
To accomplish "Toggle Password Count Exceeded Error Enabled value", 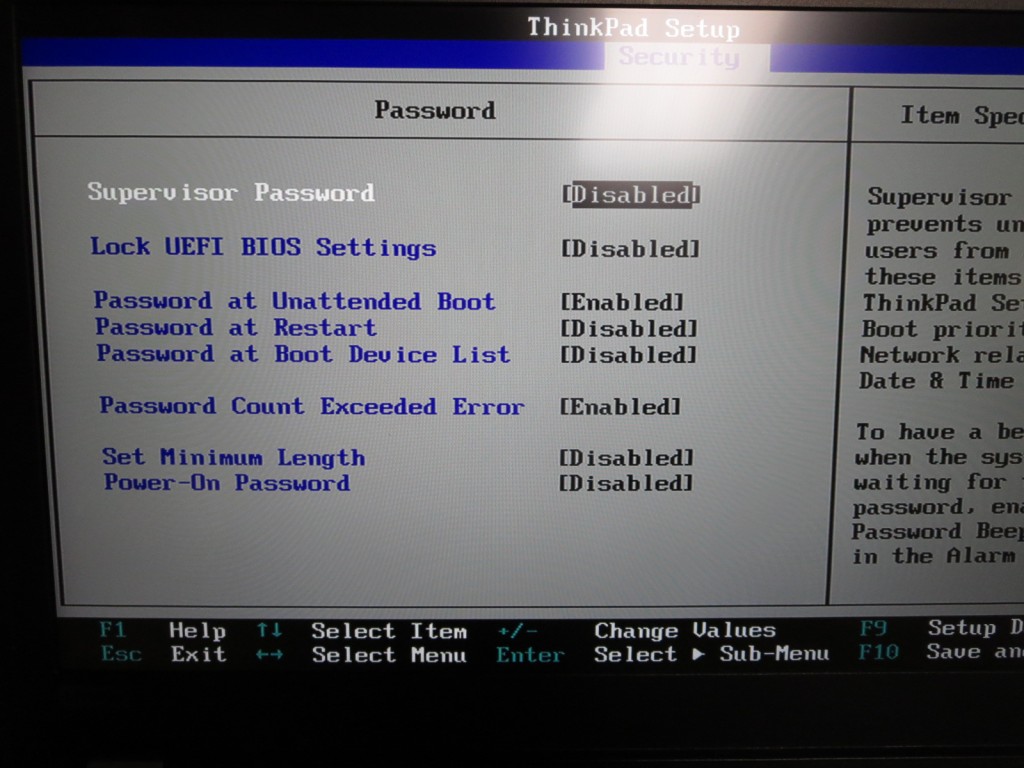I will pyautogui.click(x=620, y=407).
